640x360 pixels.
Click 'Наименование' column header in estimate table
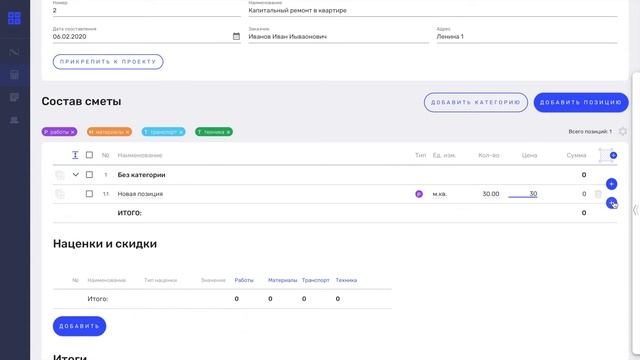coord(140,155)
